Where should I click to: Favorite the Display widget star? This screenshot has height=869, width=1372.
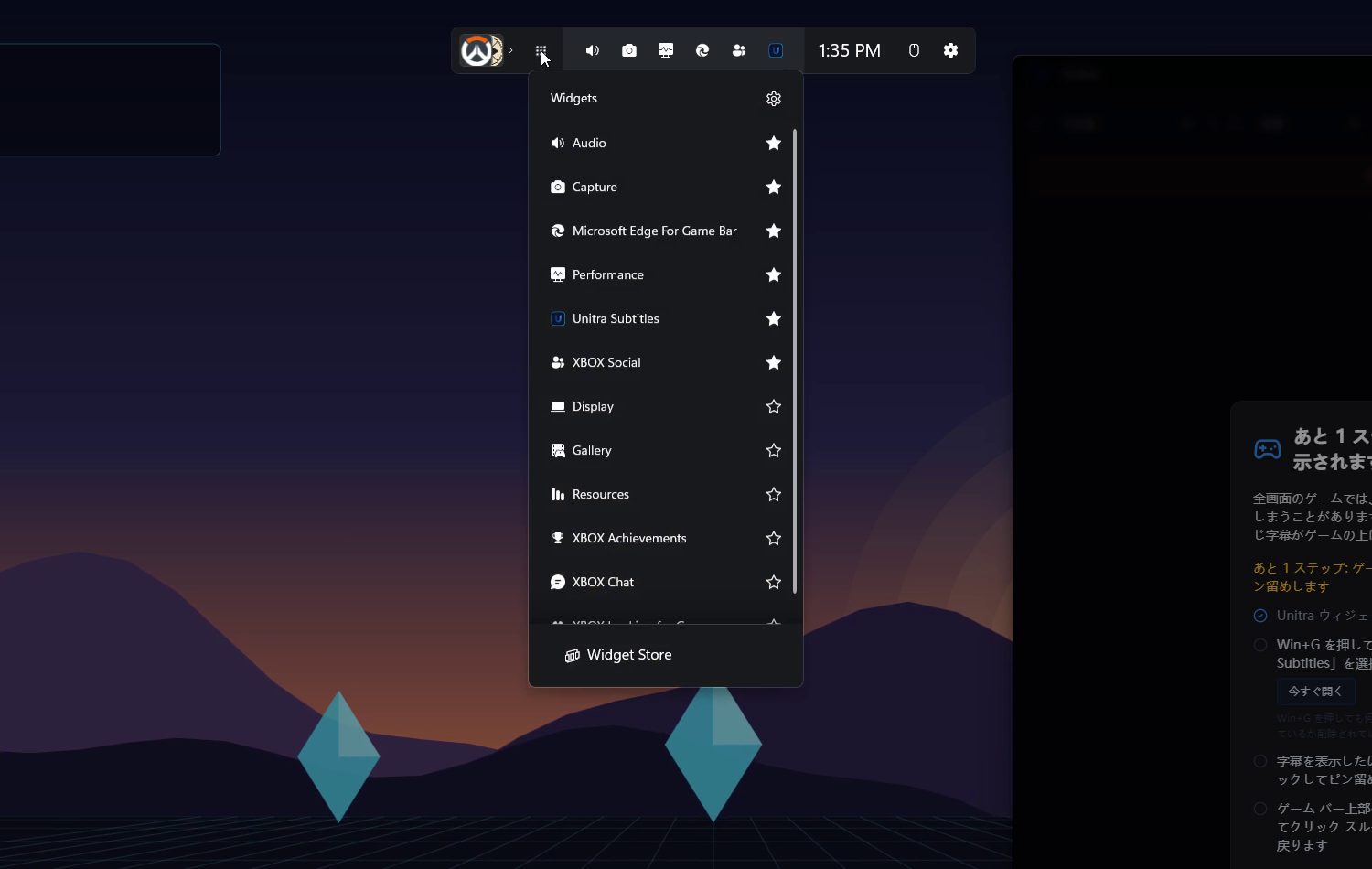point(774,406)
